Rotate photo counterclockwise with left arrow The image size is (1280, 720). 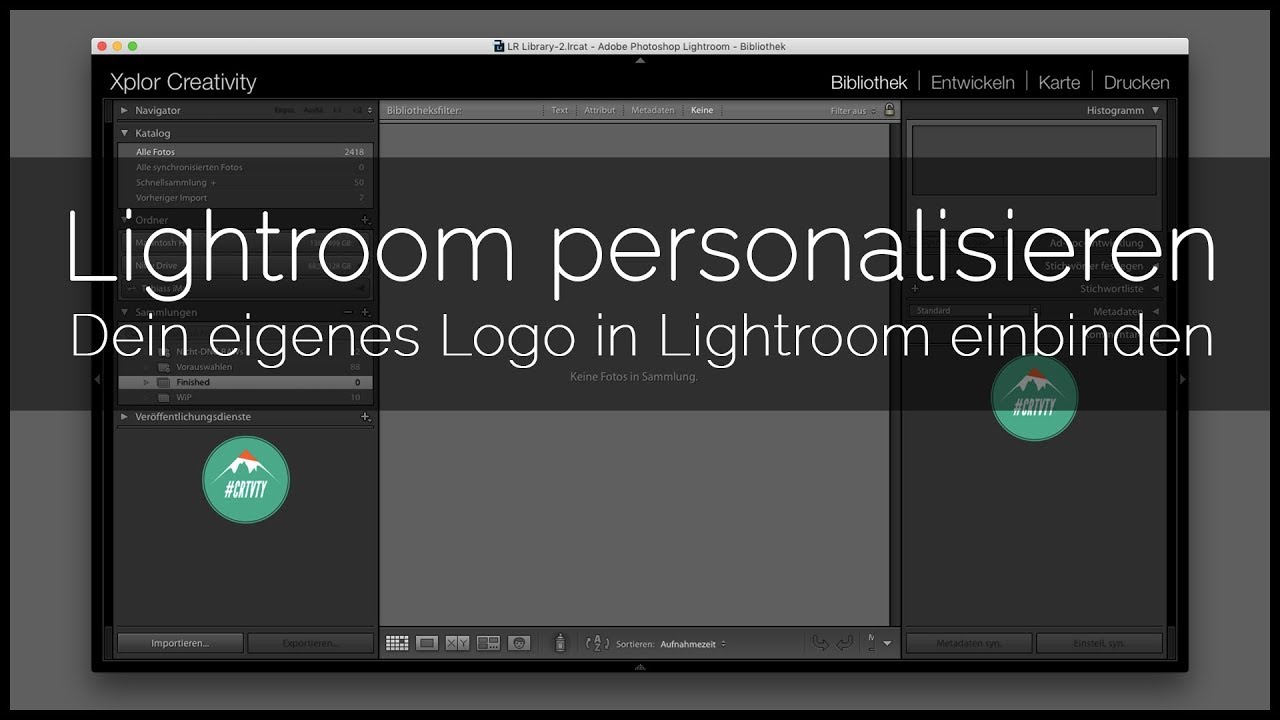pyautogui.click(x=820, y=643)
